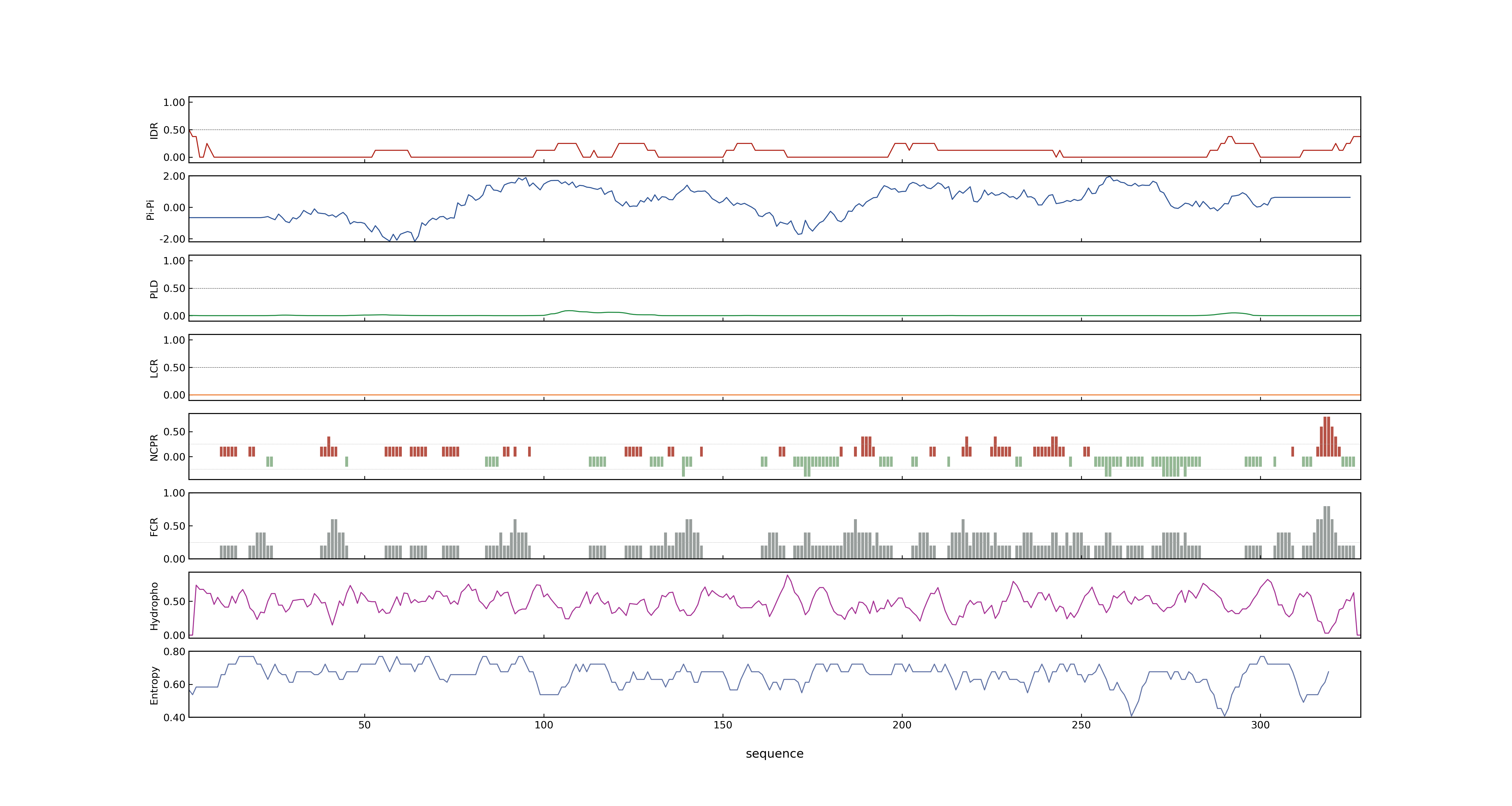Click the x-axis tick label 200

[902, 725]
